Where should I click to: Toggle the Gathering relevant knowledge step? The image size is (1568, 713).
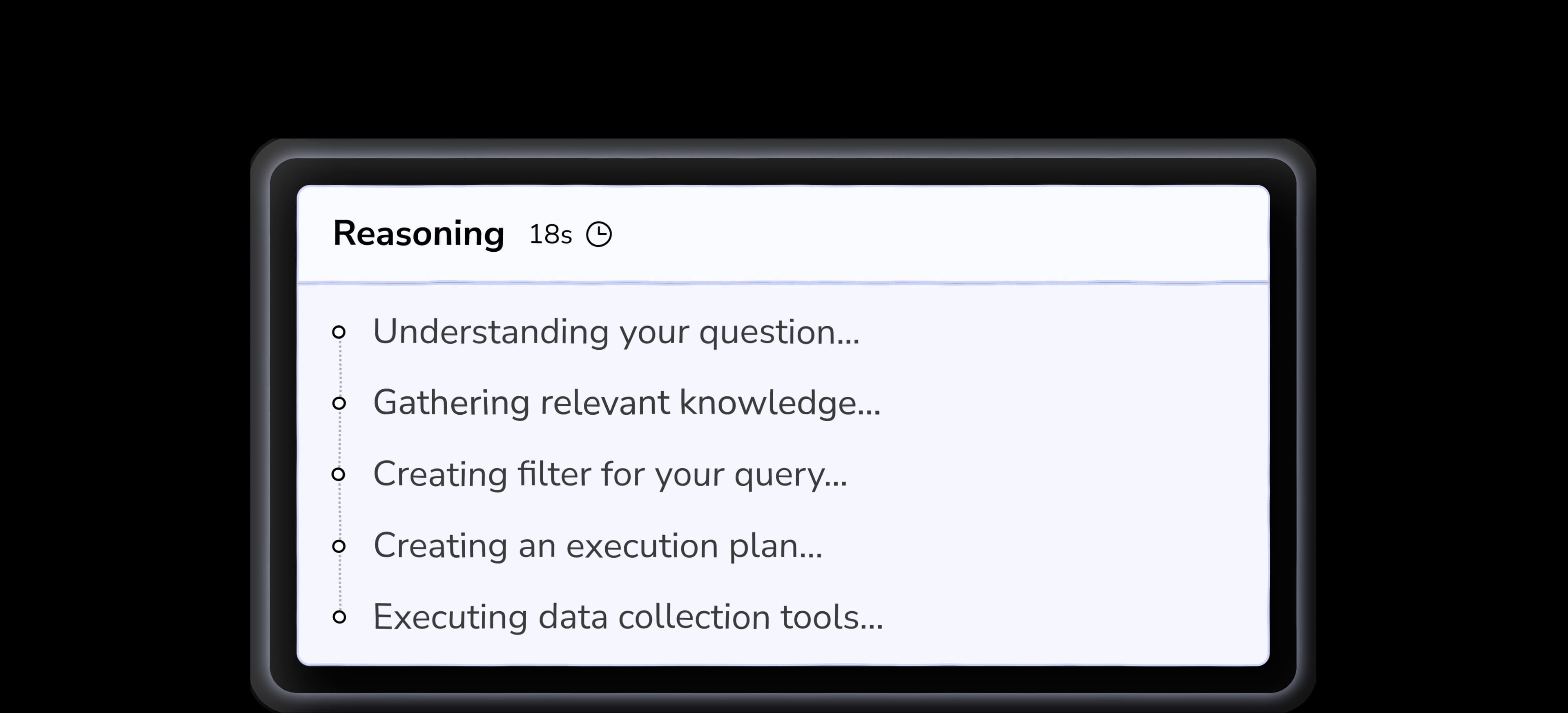(x=627, y=402)
